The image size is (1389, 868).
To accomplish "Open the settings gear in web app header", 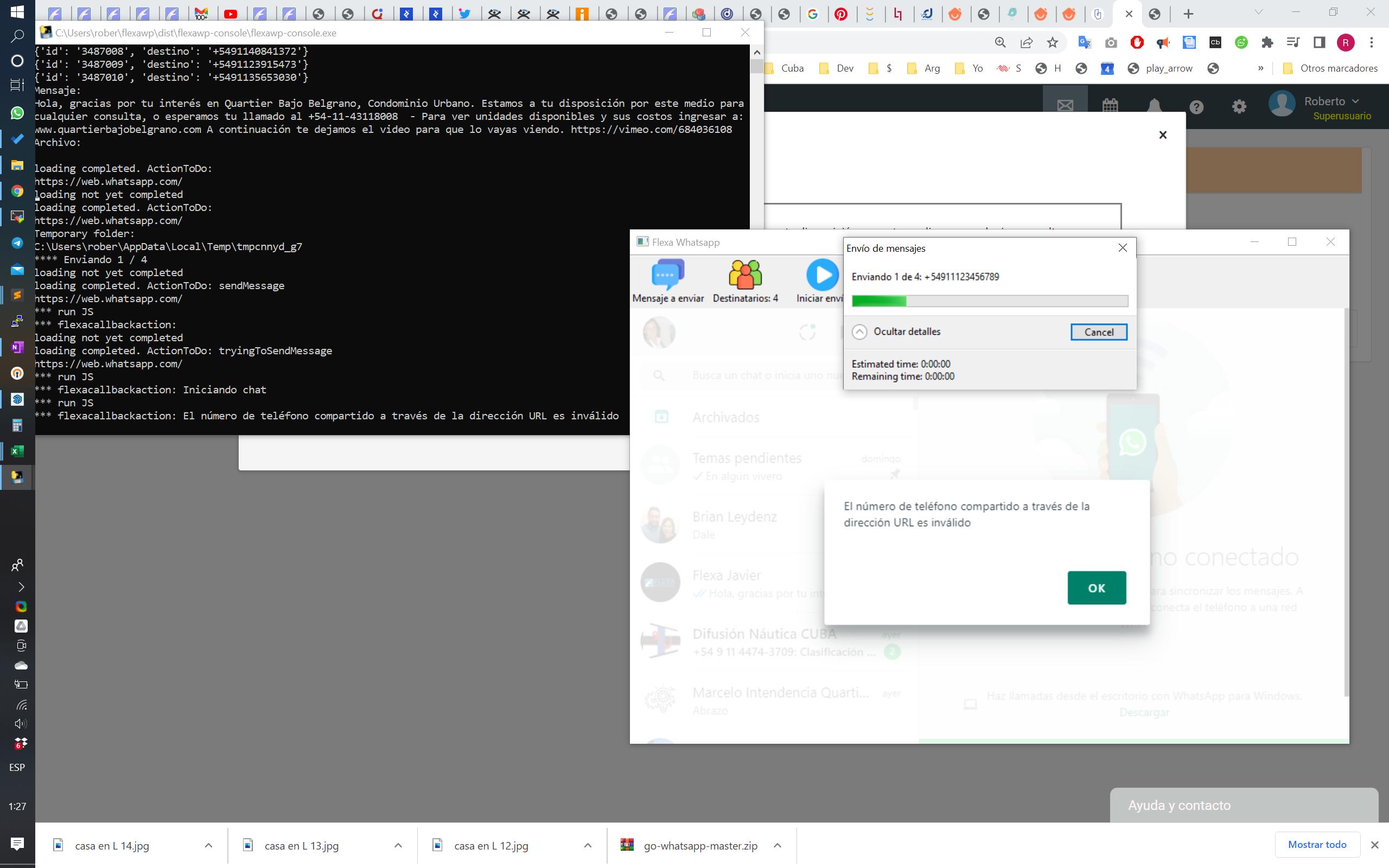I will [x=1239, y=107].
